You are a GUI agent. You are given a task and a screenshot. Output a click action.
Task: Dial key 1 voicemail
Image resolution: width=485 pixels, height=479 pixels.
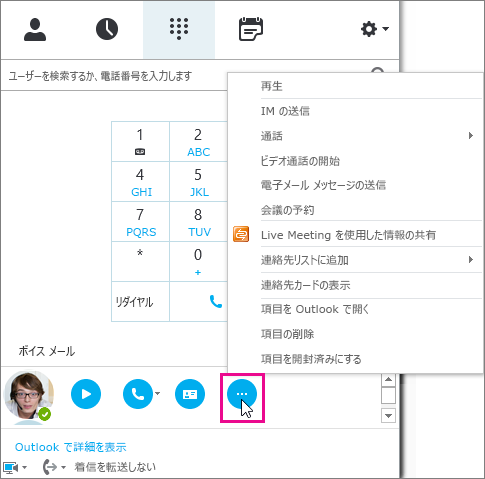tap(140, 142)
